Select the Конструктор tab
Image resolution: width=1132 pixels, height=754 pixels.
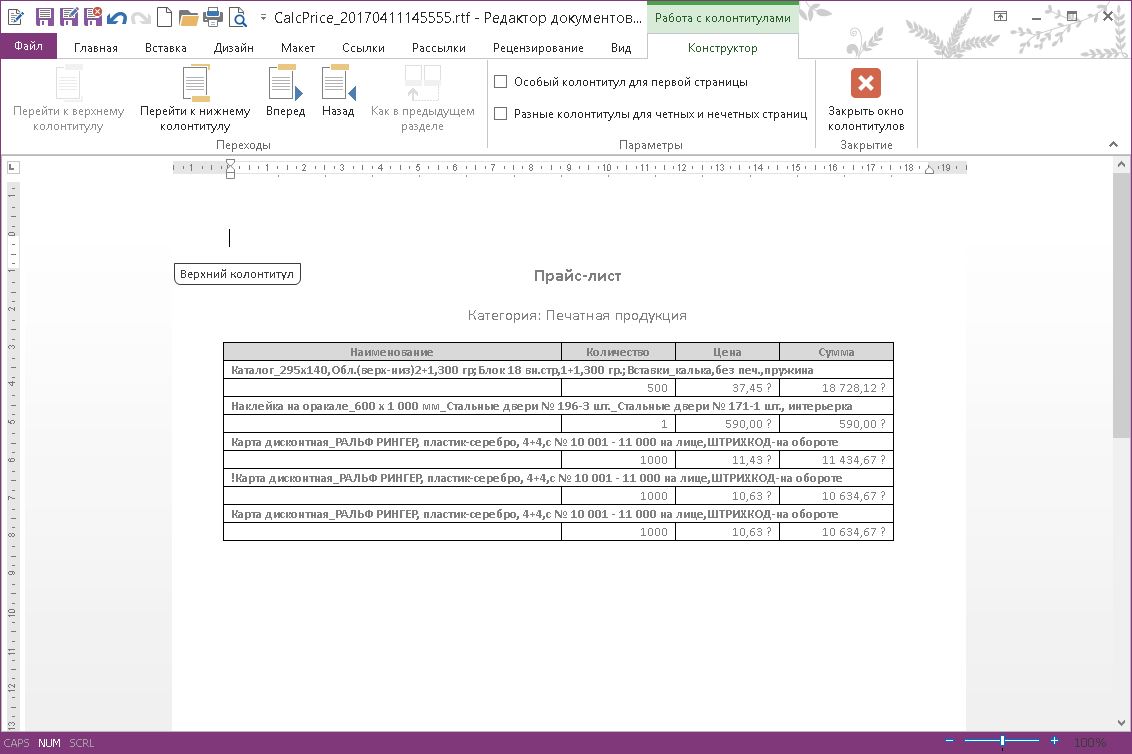coord(723,48)
